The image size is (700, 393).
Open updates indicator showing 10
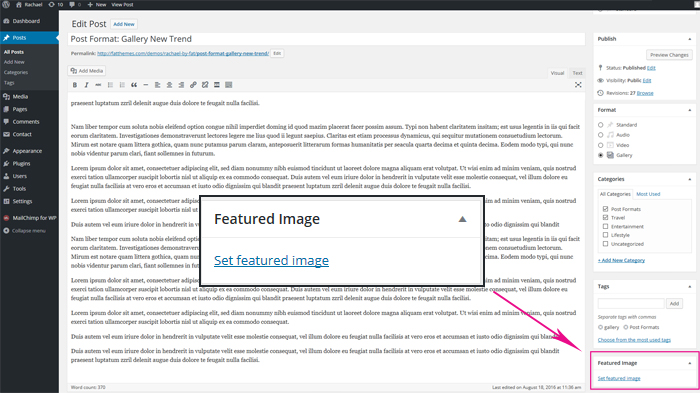tap(56, 4)
